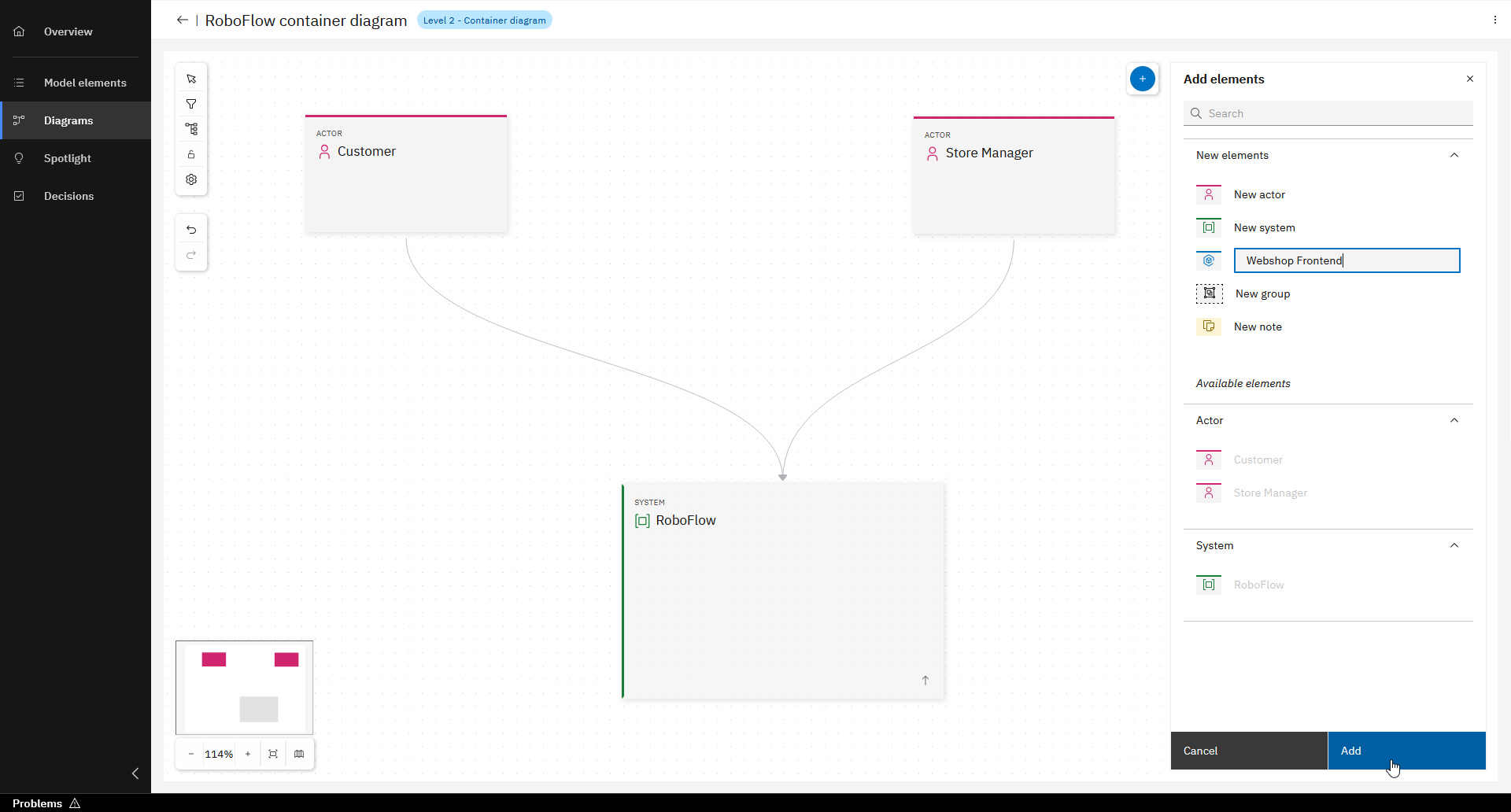This screenshot has height=812, width=1511.
Task: Toggle the lock tool
Action: coord(190,154)
